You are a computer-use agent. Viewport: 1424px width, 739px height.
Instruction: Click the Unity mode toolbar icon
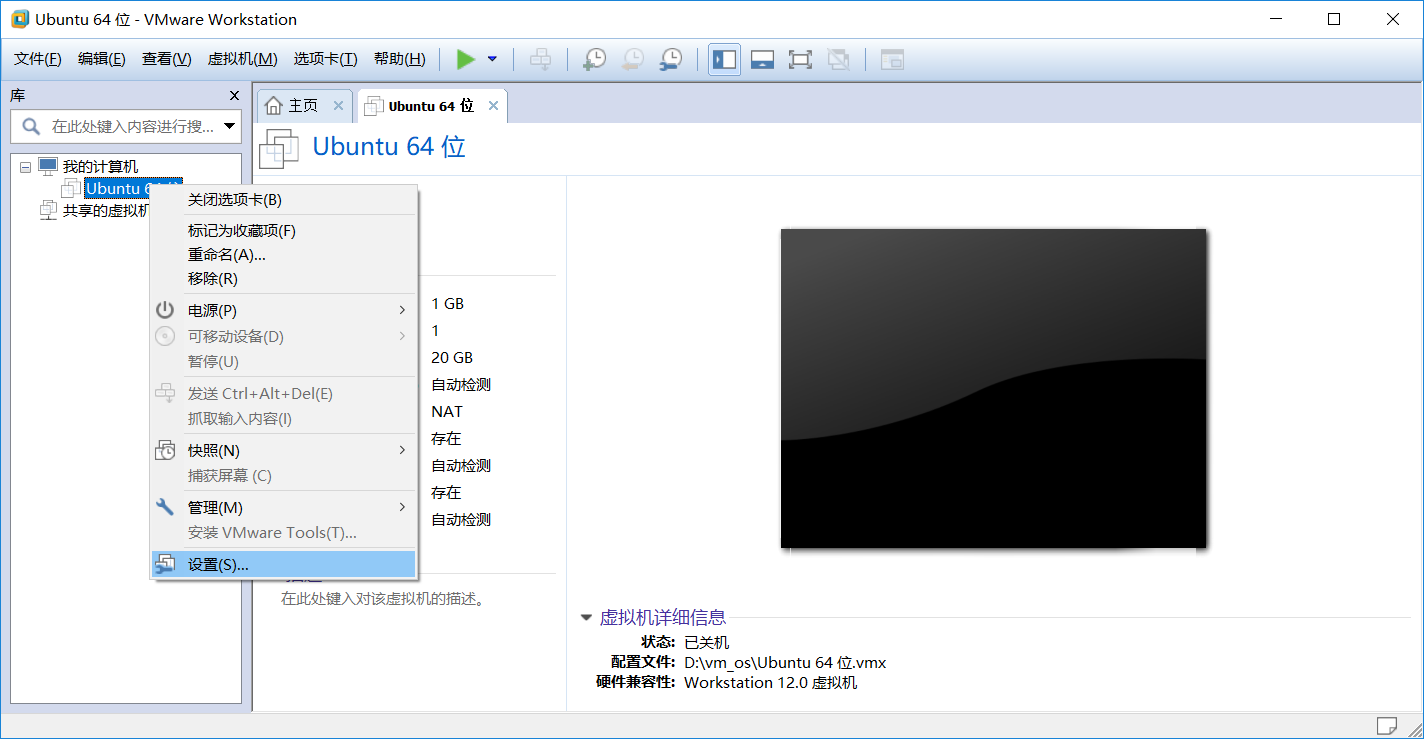838,60
